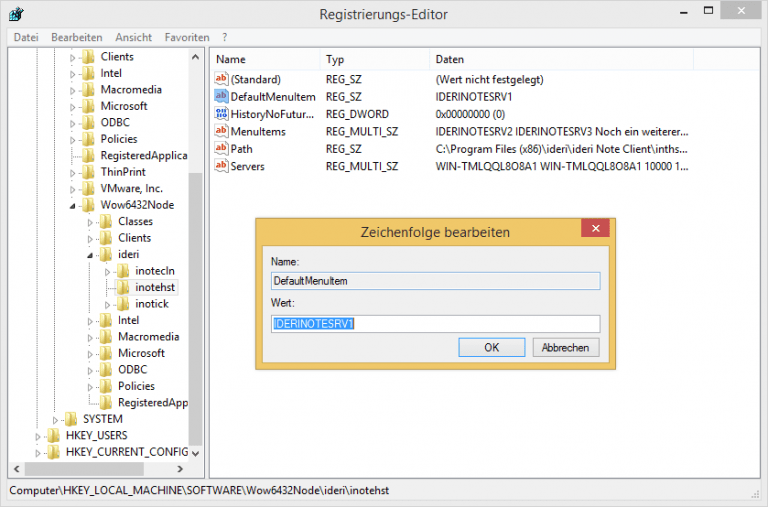Select the Clients key under Wow6432Node

click(134, 238)
